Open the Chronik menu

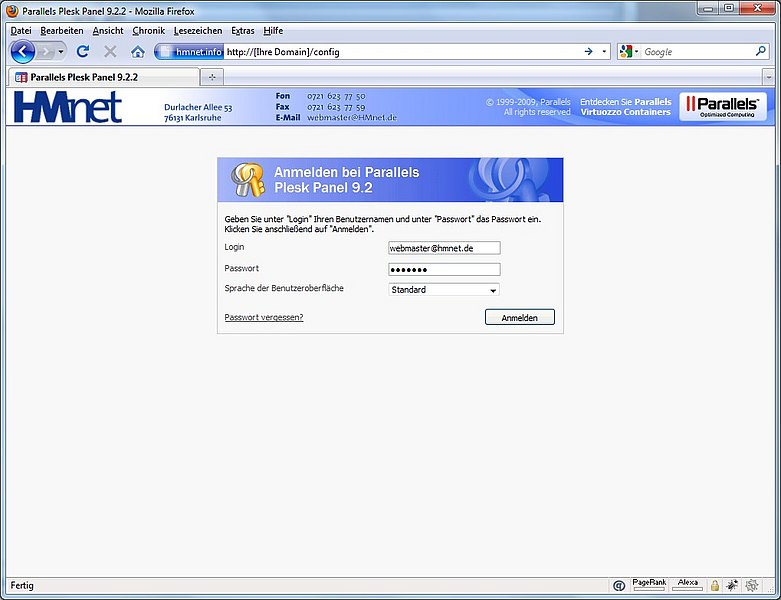point(148,31)
